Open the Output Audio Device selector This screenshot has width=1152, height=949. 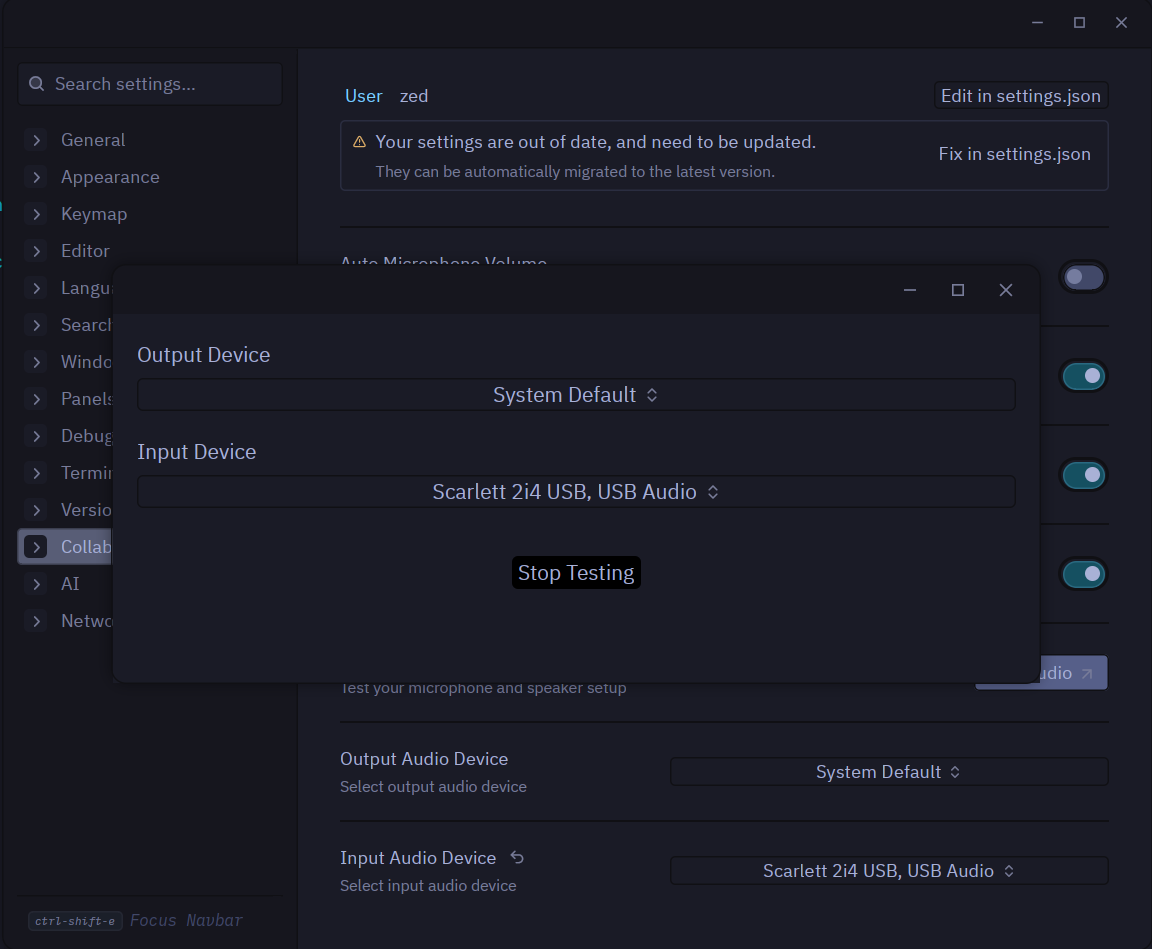888,771
